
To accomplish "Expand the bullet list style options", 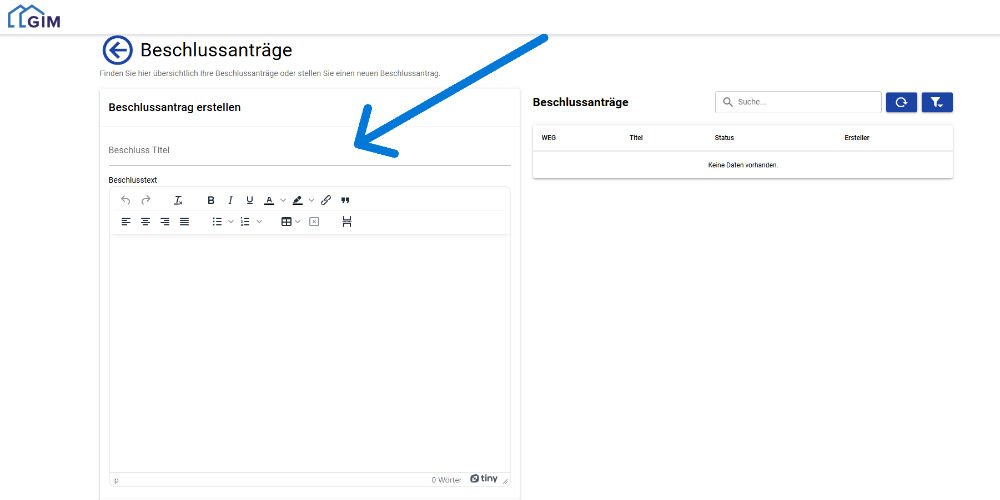I will [231, 221].
